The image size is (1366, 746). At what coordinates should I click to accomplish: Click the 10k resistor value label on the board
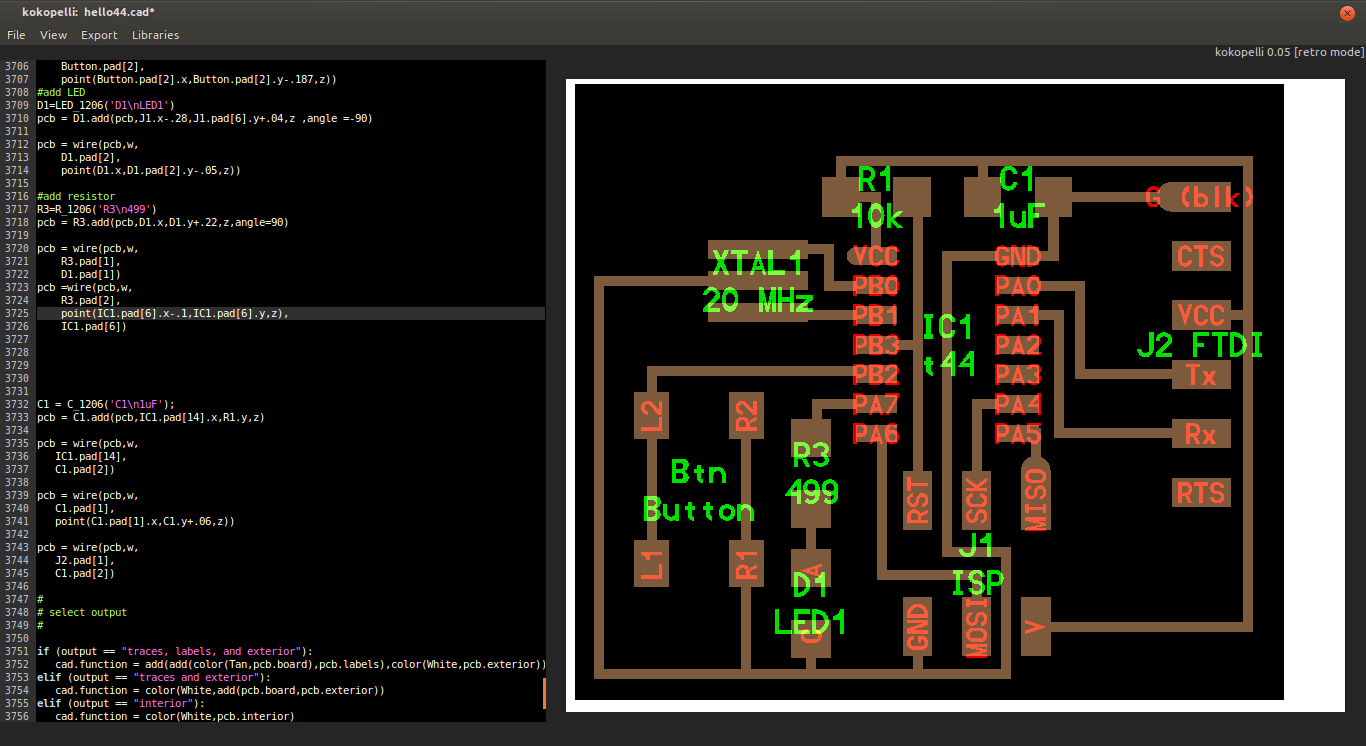(x=877, y=214)
